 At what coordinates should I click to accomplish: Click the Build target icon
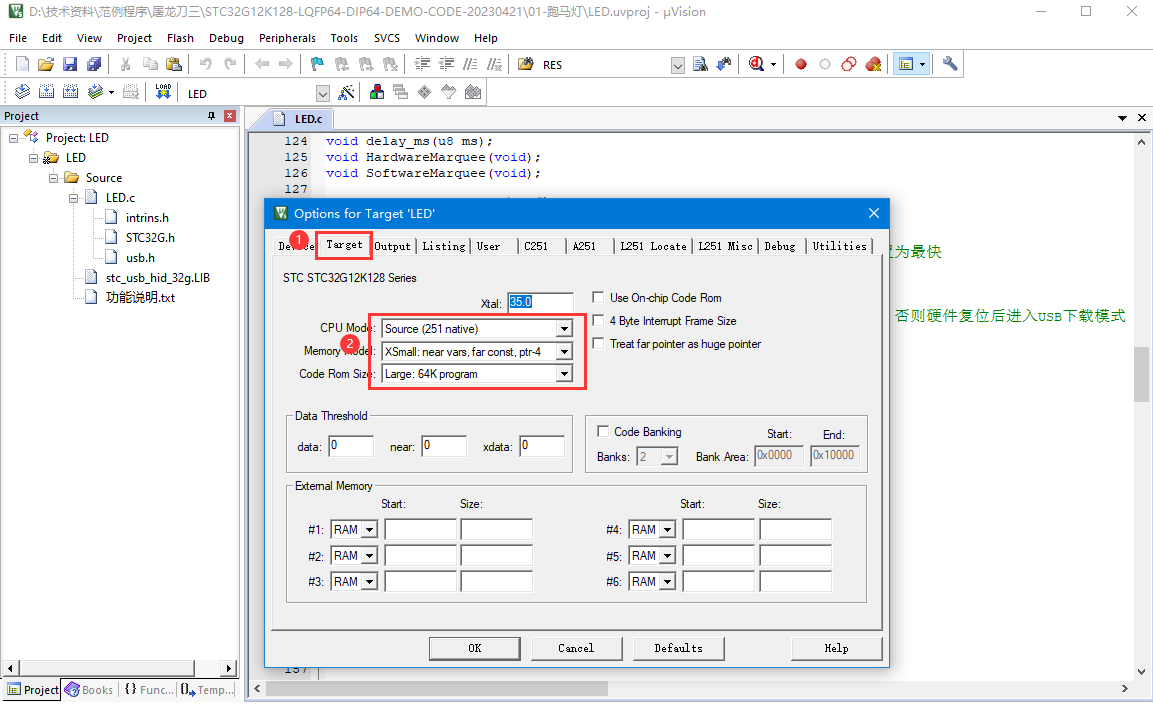tap(46, 92)
